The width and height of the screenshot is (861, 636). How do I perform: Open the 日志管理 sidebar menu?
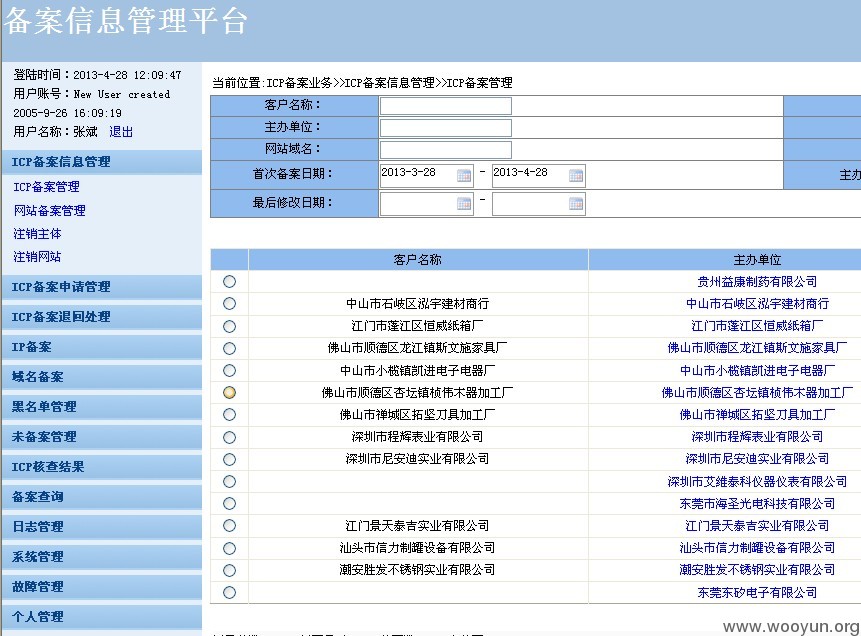pos(102,527)
